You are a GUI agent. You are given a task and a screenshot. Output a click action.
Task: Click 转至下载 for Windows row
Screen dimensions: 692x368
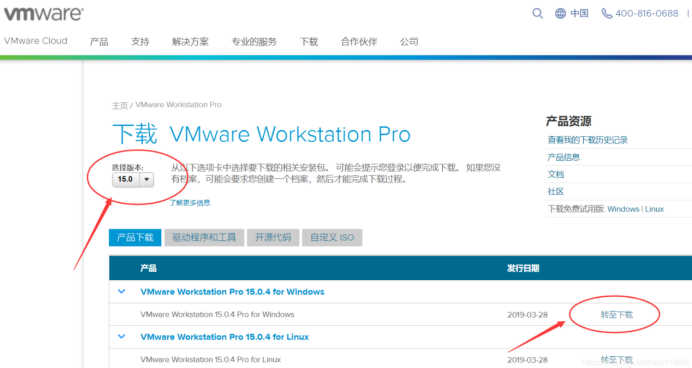(x=617, y=315)
